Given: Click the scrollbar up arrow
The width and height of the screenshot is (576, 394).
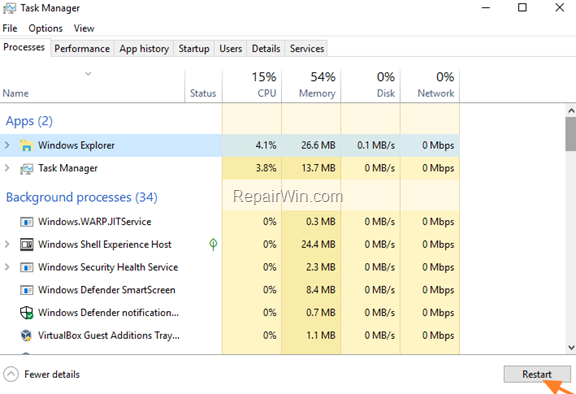Looking at the screenshot, I should click(571, 110).
